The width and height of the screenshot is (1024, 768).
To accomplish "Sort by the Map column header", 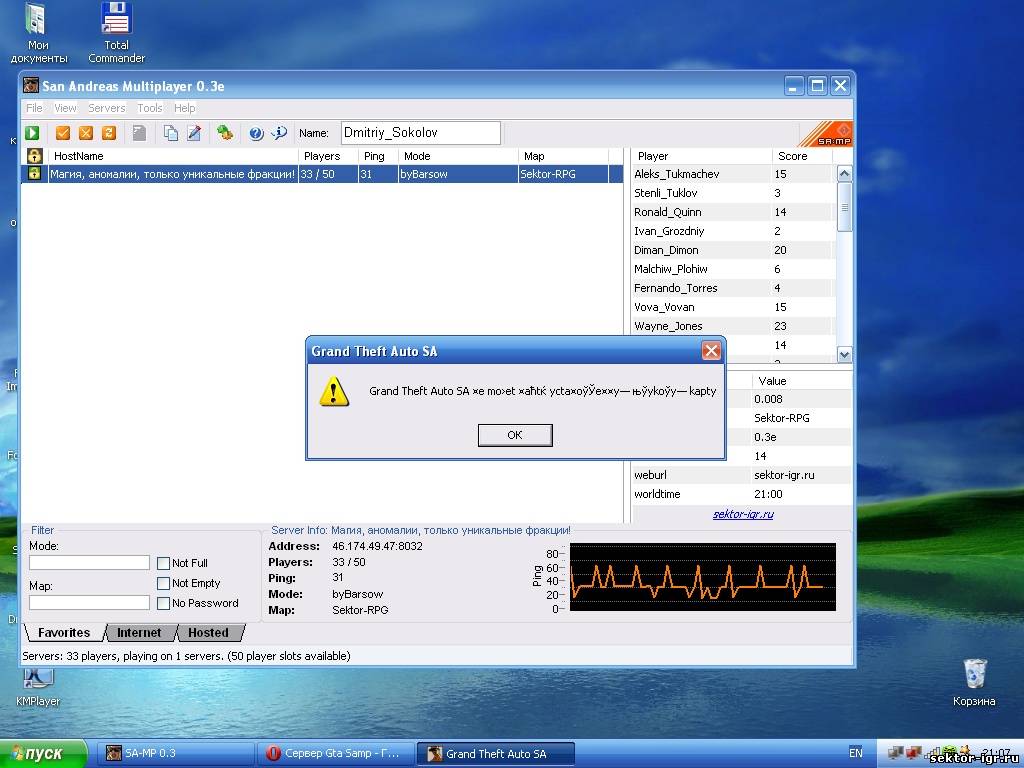I will coord(563,156).
